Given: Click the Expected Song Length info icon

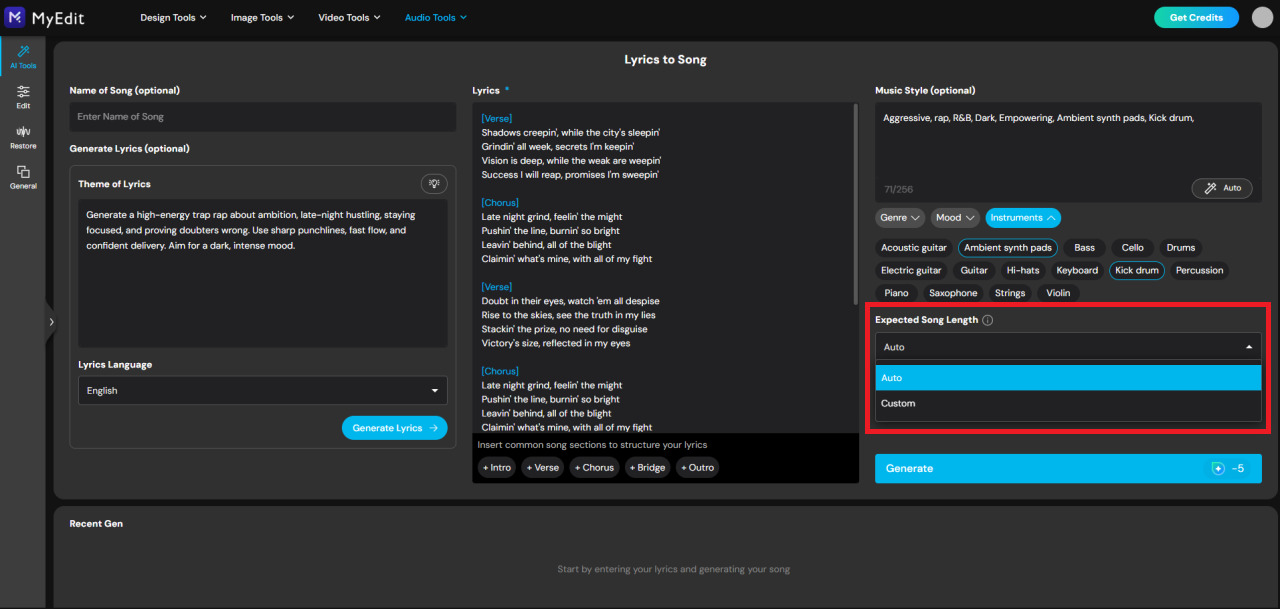Looking at the screenshot, I should coord(987,321).
